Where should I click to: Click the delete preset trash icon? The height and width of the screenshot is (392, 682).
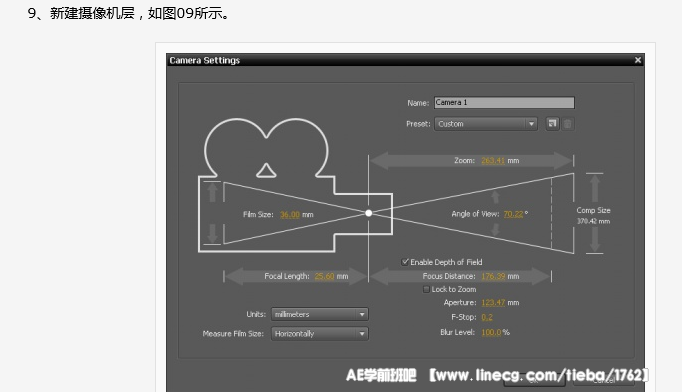pos(568,124)
